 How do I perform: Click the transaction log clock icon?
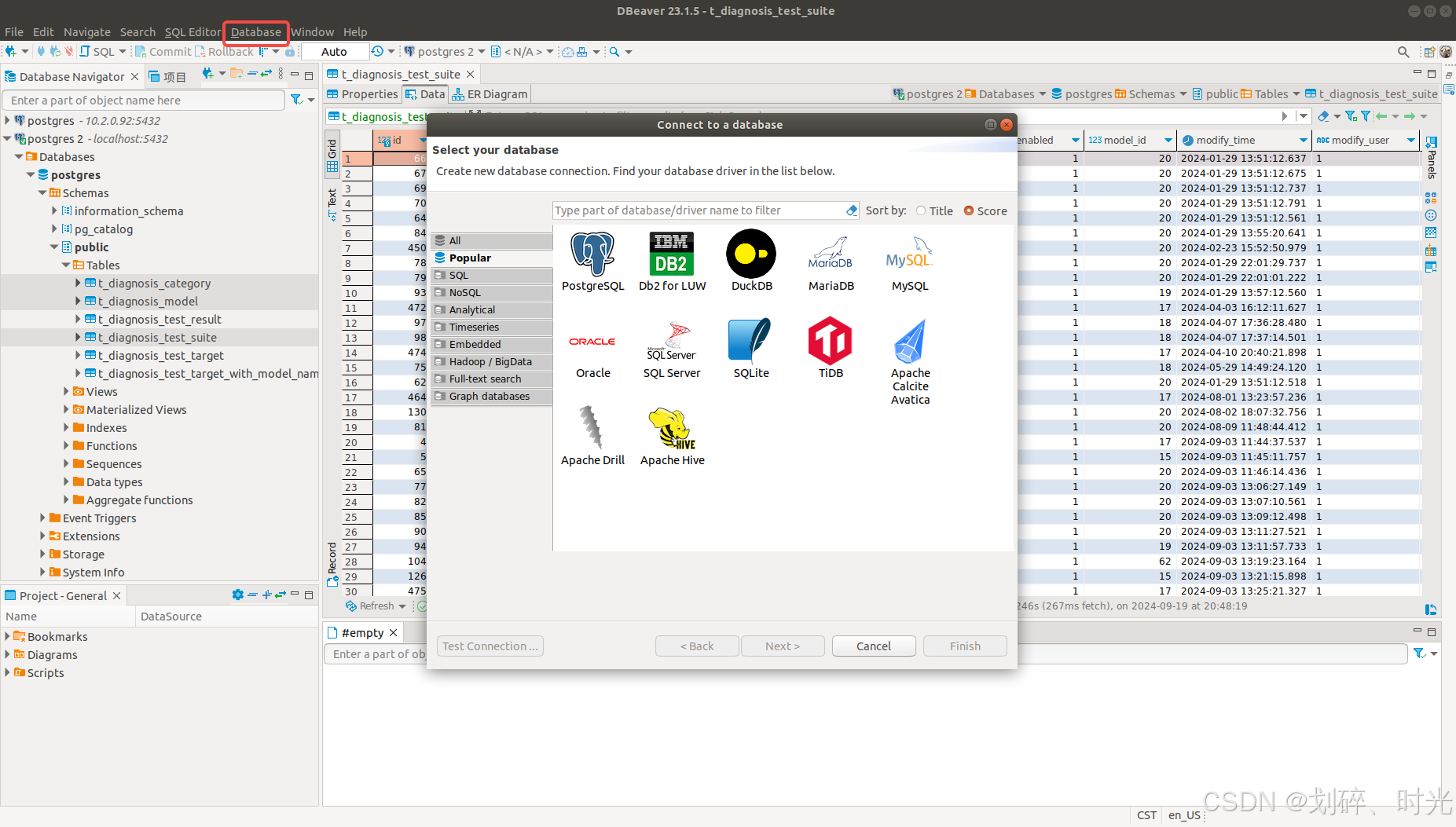point(378,52)
